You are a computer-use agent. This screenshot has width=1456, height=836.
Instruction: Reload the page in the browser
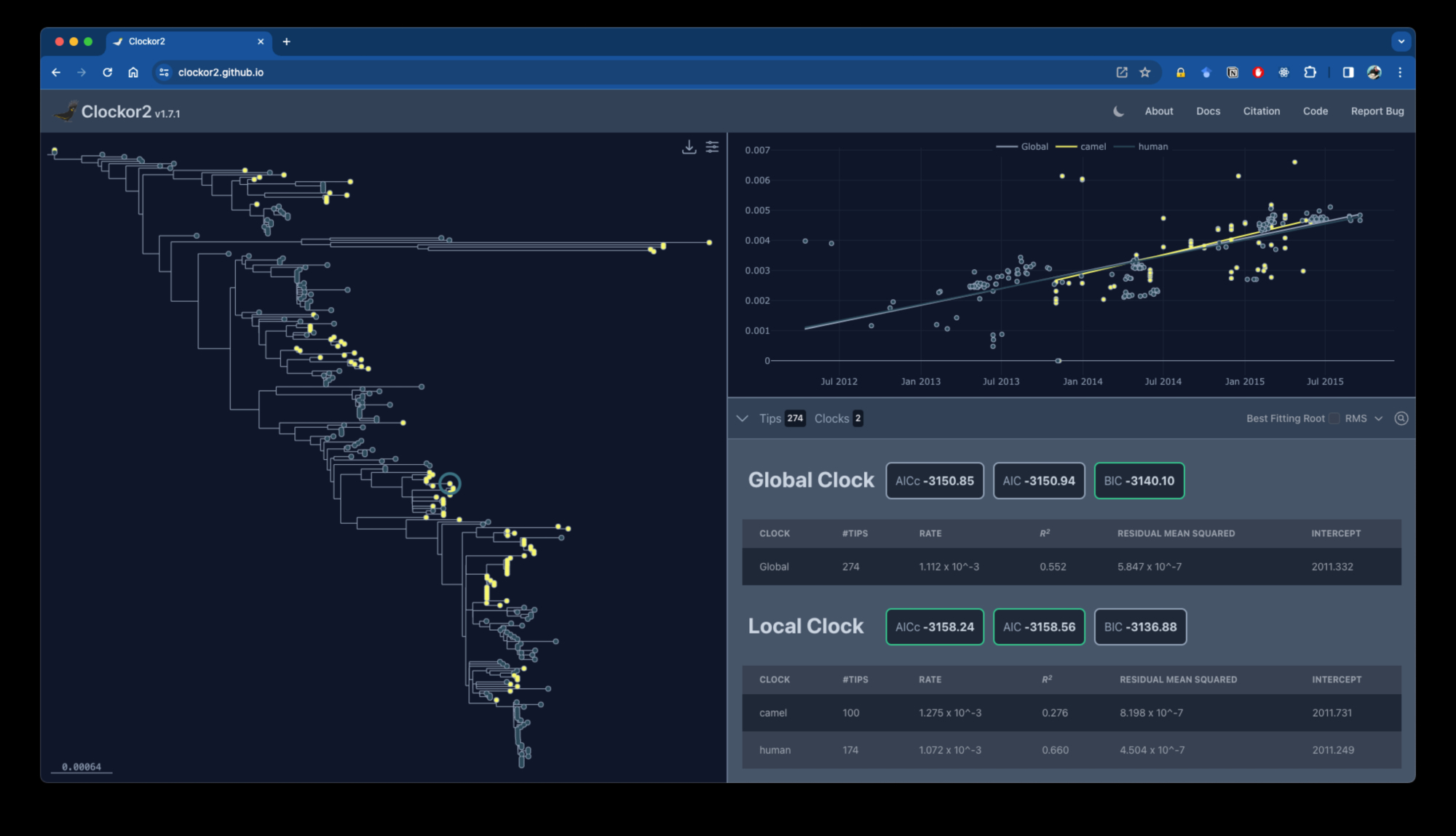[x=107, y=72]
